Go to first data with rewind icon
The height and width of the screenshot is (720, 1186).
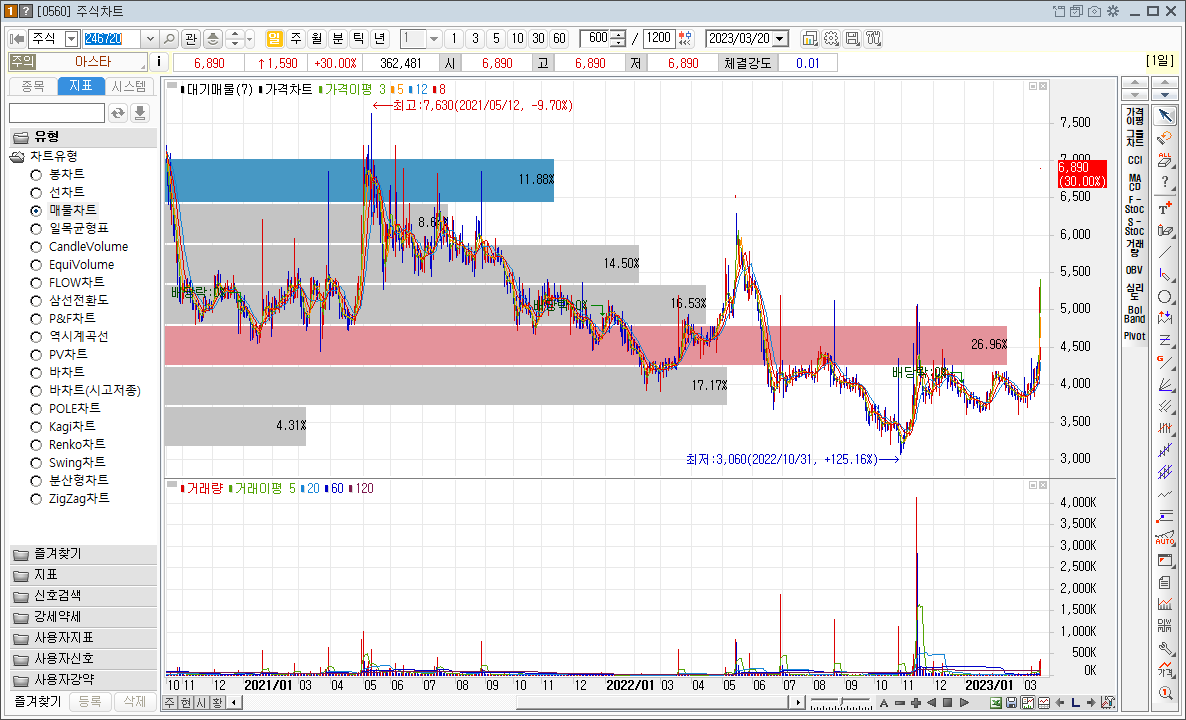click(x=17, y=39)
